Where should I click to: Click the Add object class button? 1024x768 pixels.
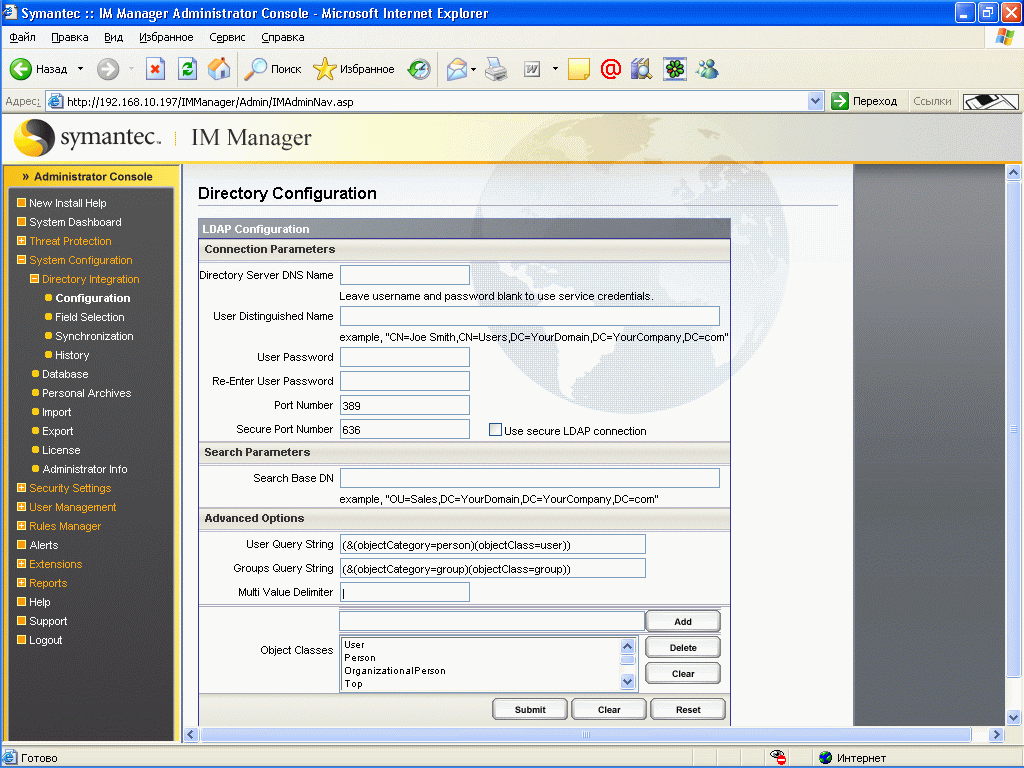click(x=682, y=621)
